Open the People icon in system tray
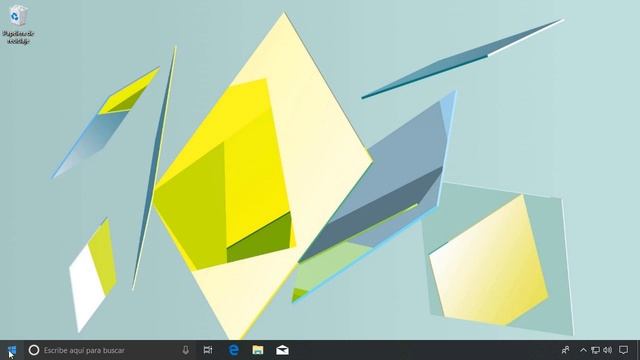Screen dimensions: 640x360 pos(565,350)
